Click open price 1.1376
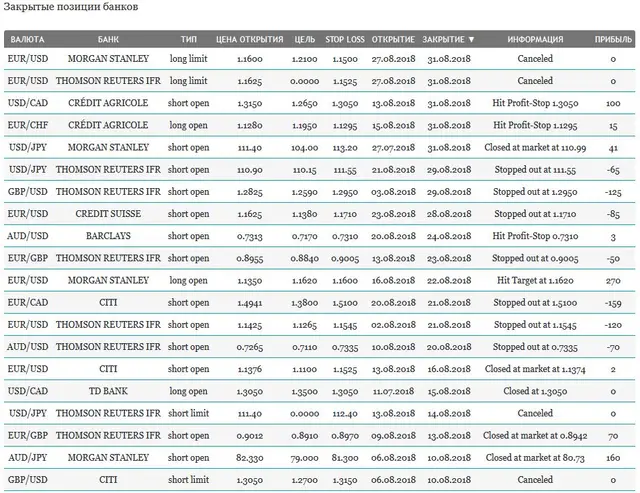Image resolution: width=640 pixels, height=493 pixels. (x=249, y=369)
